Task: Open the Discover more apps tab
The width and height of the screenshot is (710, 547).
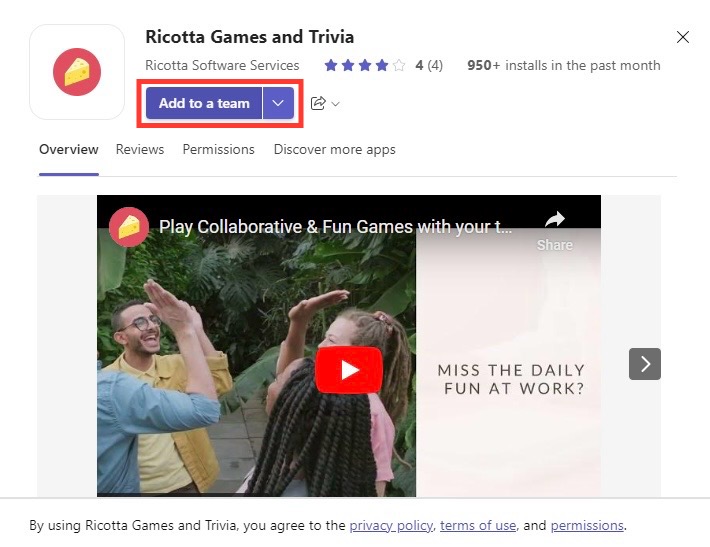Action: pos(335,149)
